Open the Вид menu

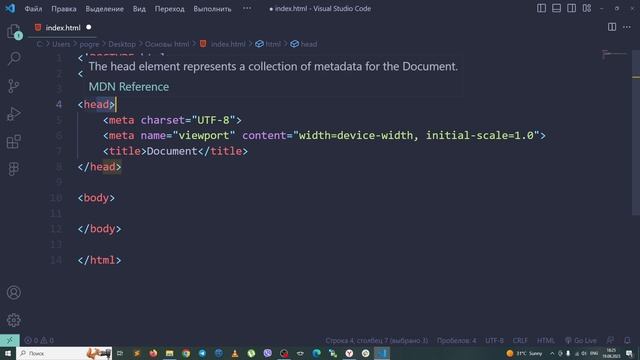(139, 9)
